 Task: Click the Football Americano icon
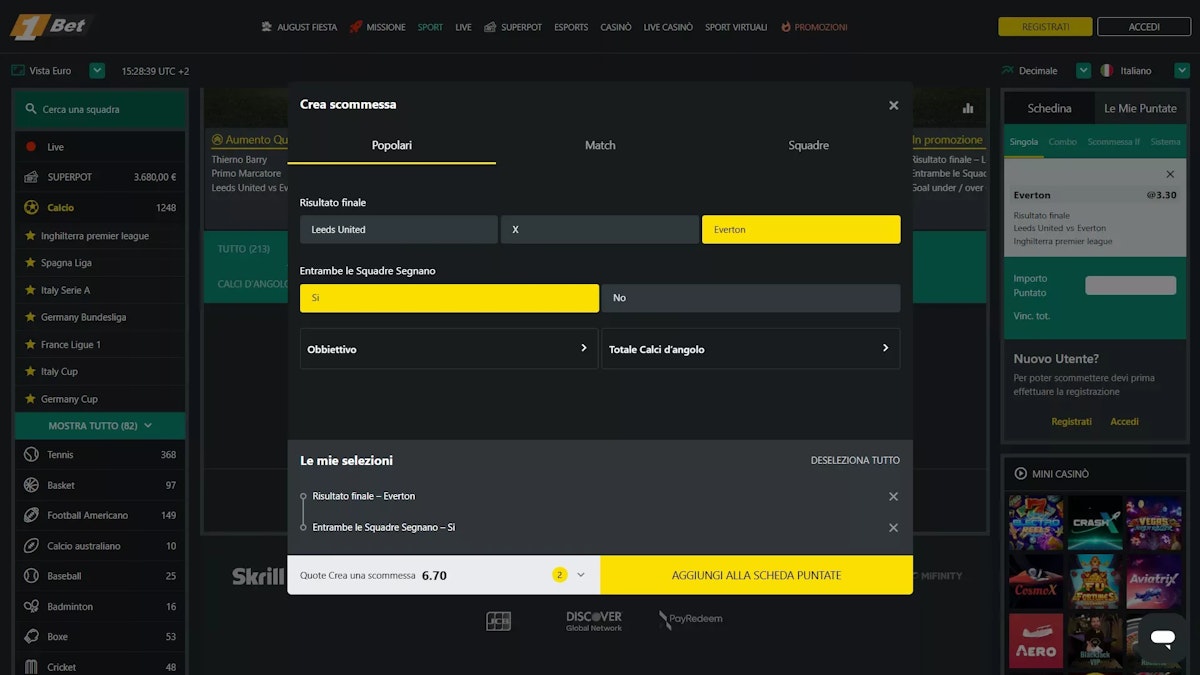pyautogui.click(x=31, y=516)
